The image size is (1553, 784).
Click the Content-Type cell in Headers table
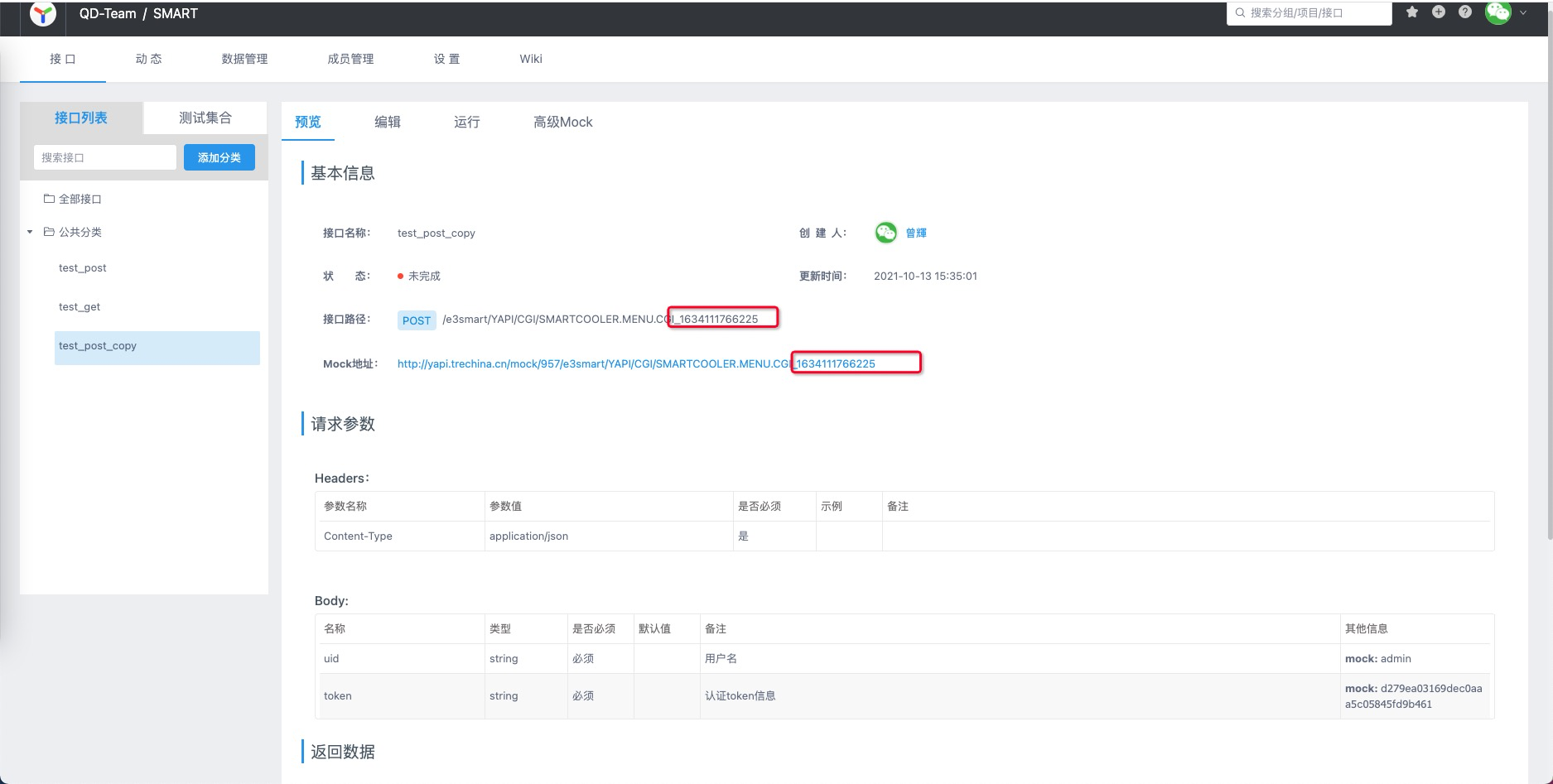pos(400,536)
